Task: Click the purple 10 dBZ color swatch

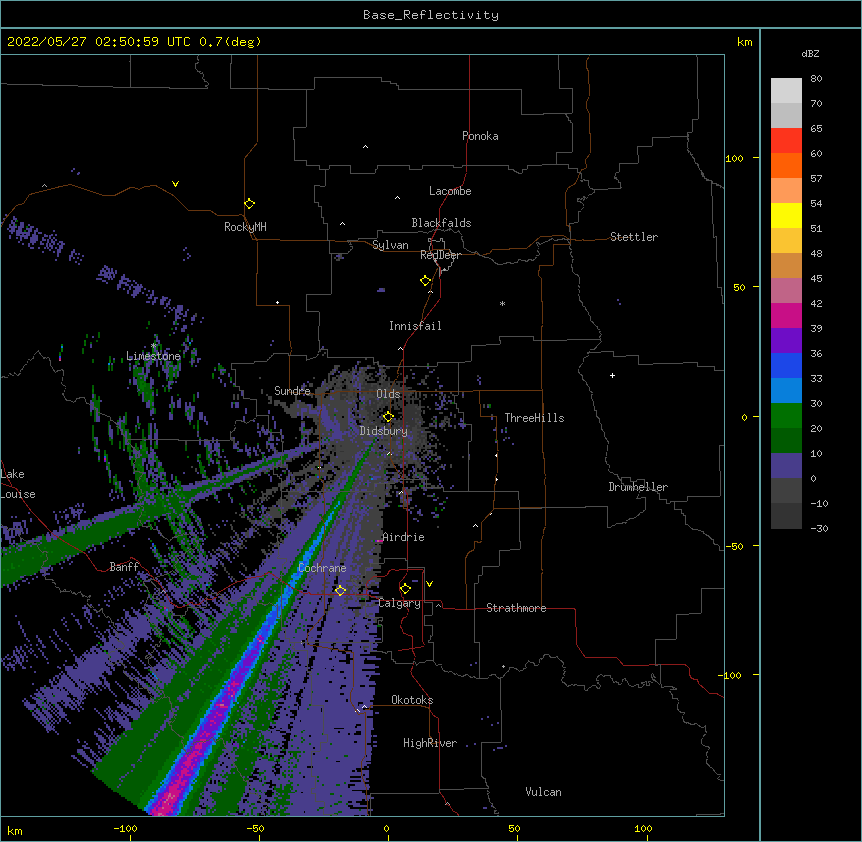Action: pyautogui.click(x=786, y=466)
